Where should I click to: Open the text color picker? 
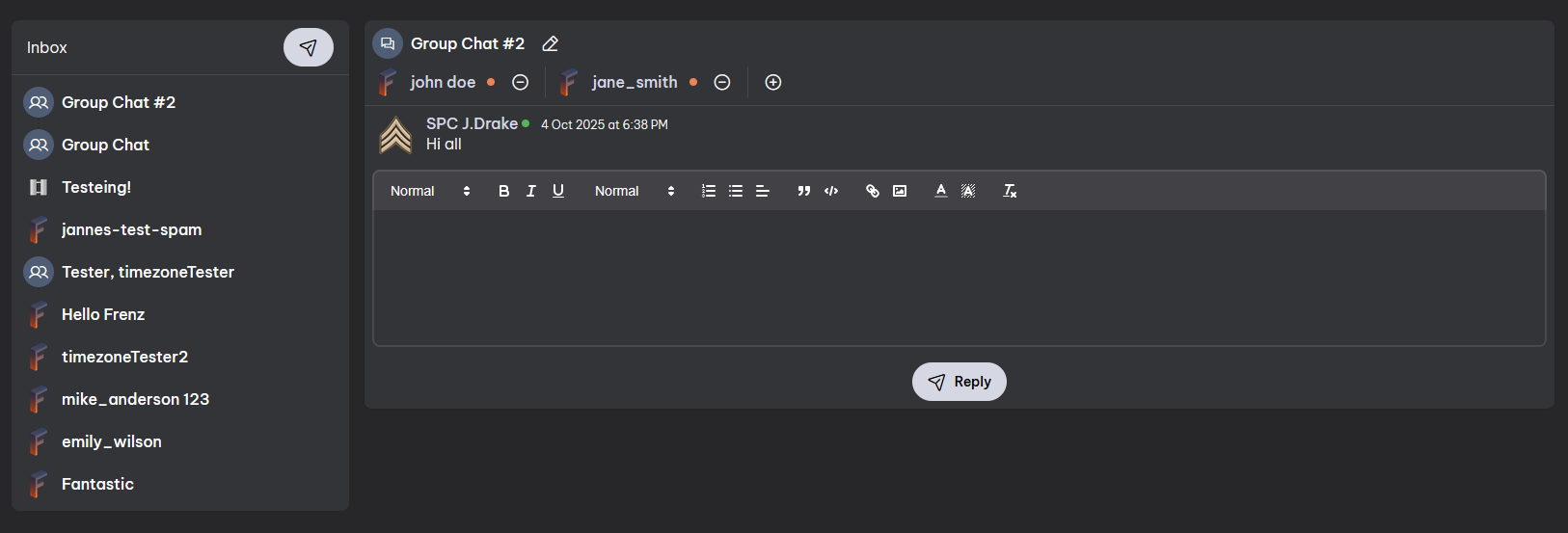click(941, 191)
